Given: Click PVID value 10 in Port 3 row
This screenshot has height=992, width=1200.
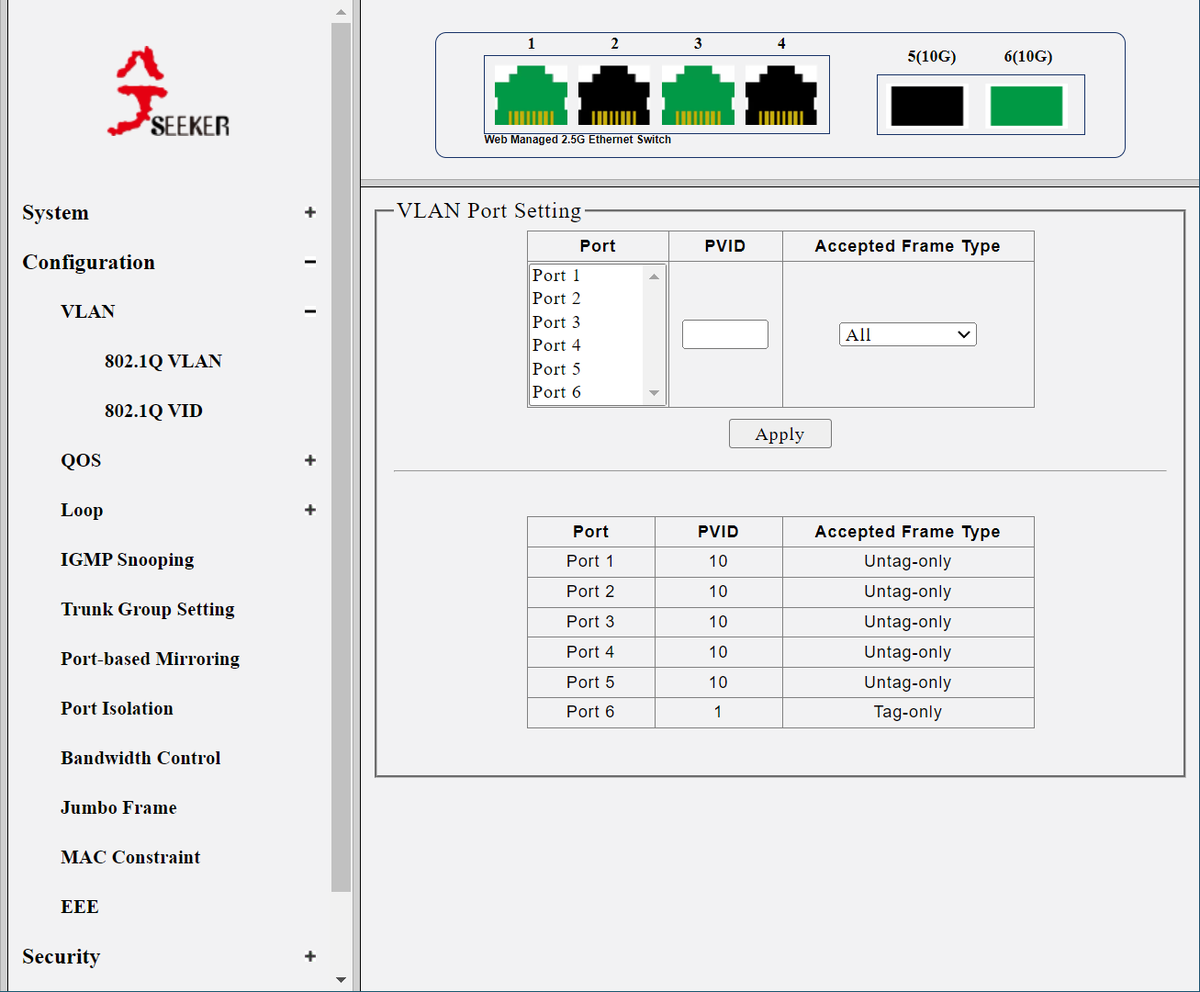Looking at the screenshot, I should [718, 622].
